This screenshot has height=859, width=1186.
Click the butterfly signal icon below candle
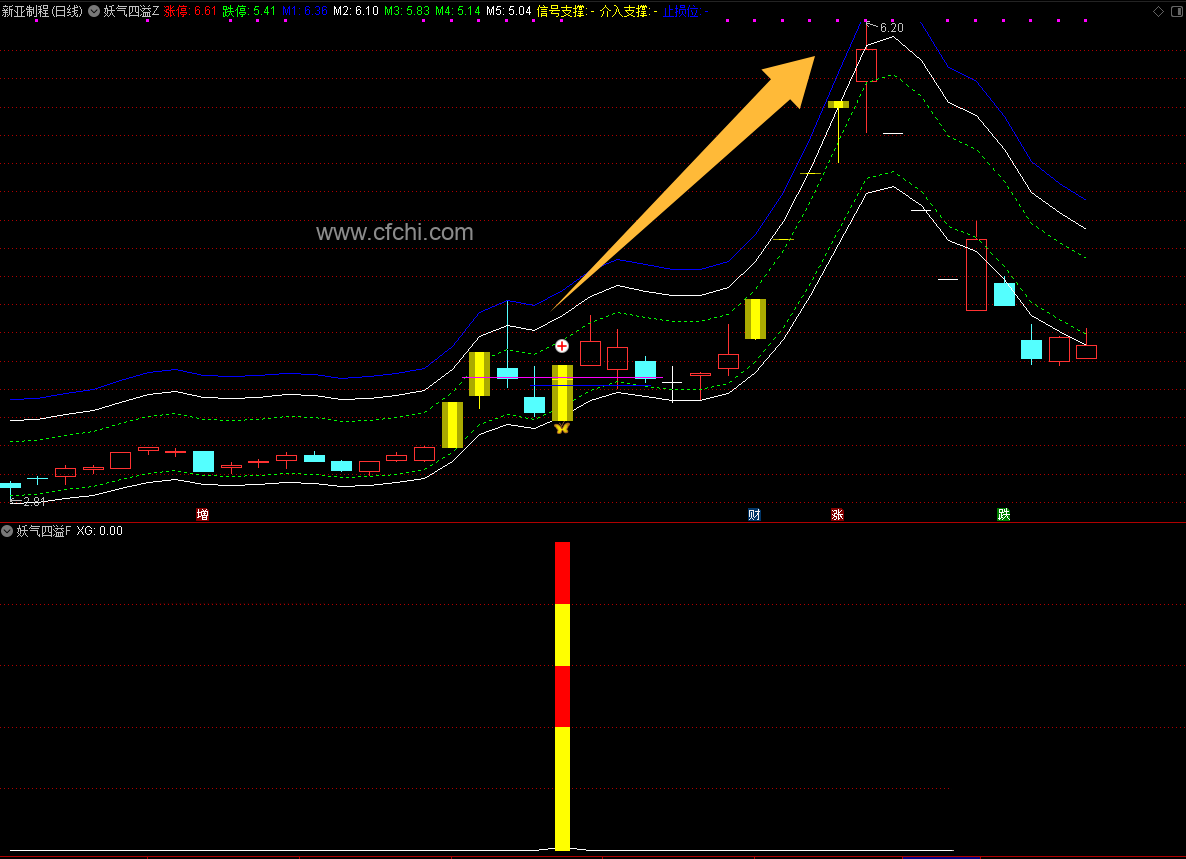pos(562,429)
